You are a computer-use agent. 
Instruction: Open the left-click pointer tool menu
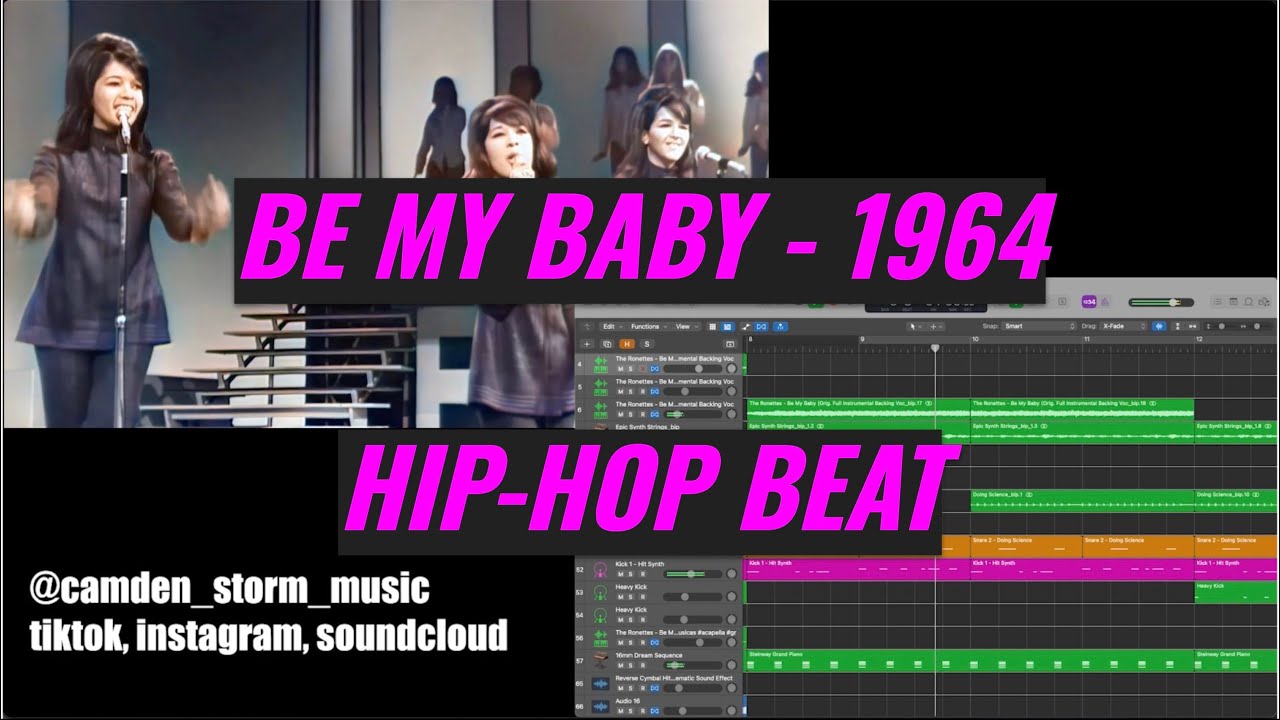click(914, 326)
